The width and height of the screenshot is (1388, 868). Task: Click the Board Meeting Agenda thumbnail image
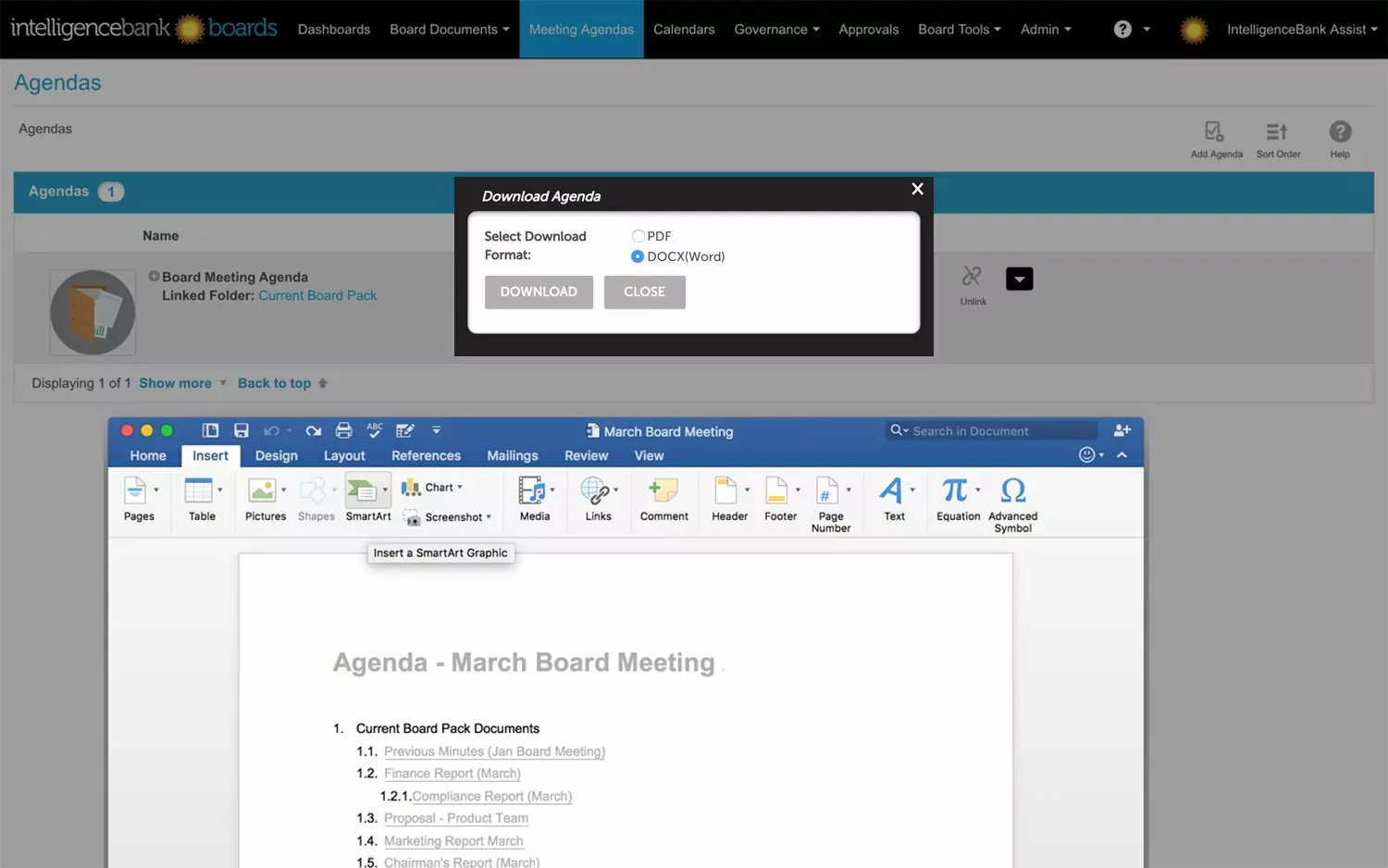pyautogui.click(x=93, y=313)
